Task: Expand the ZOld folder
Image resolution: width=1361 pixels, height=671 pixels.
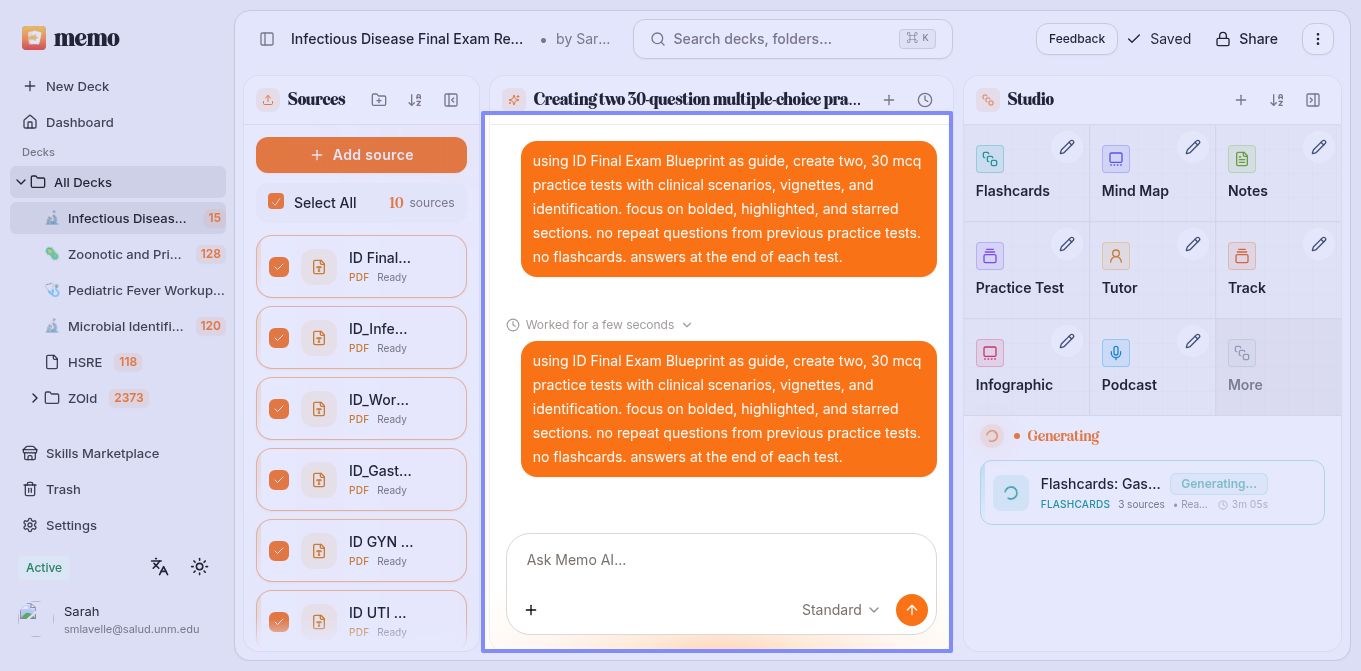Action: (x=35, y=398)
